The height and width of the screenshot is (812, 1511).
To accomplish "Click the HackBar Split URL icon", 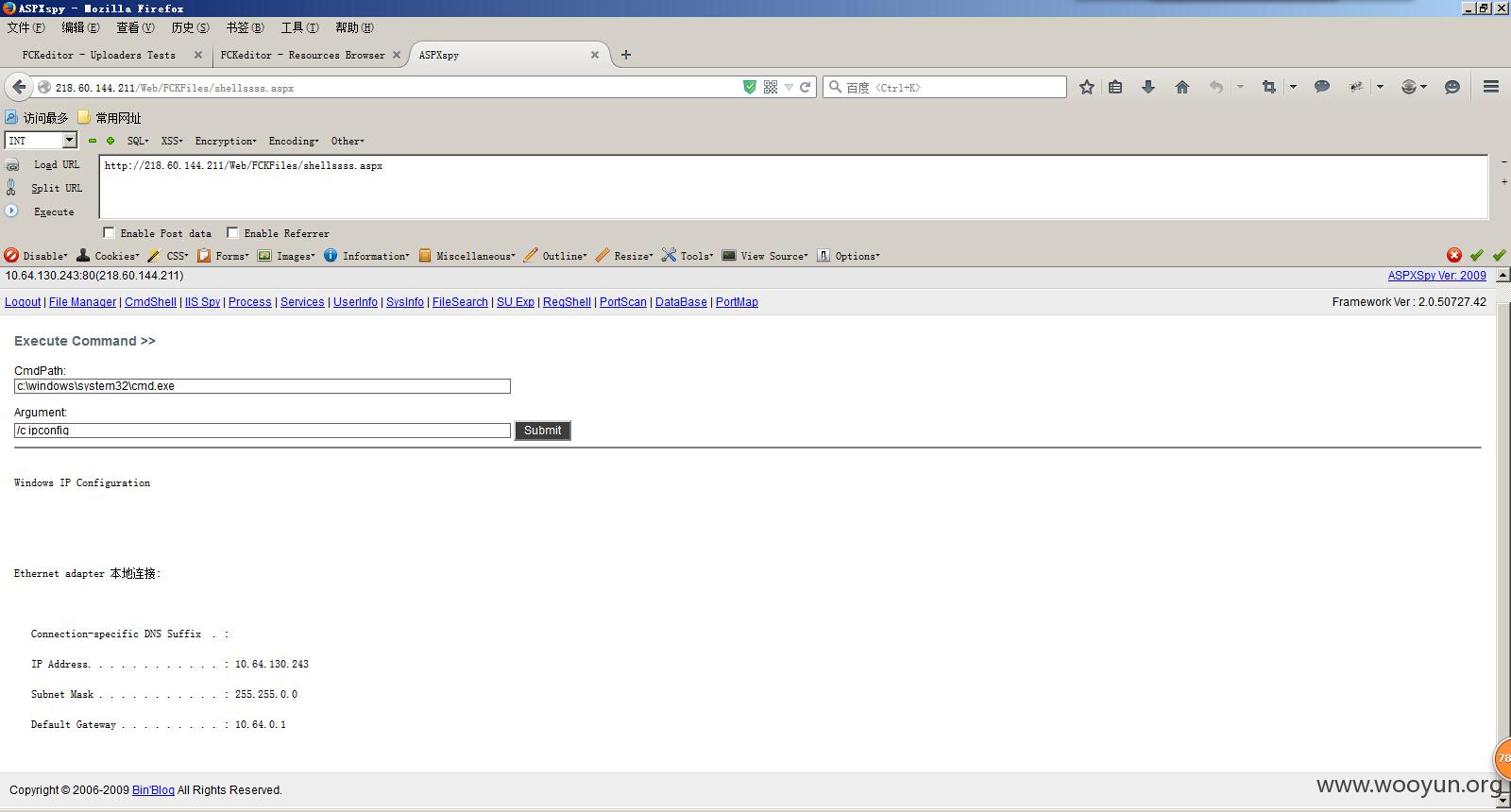I will (11, 188).
